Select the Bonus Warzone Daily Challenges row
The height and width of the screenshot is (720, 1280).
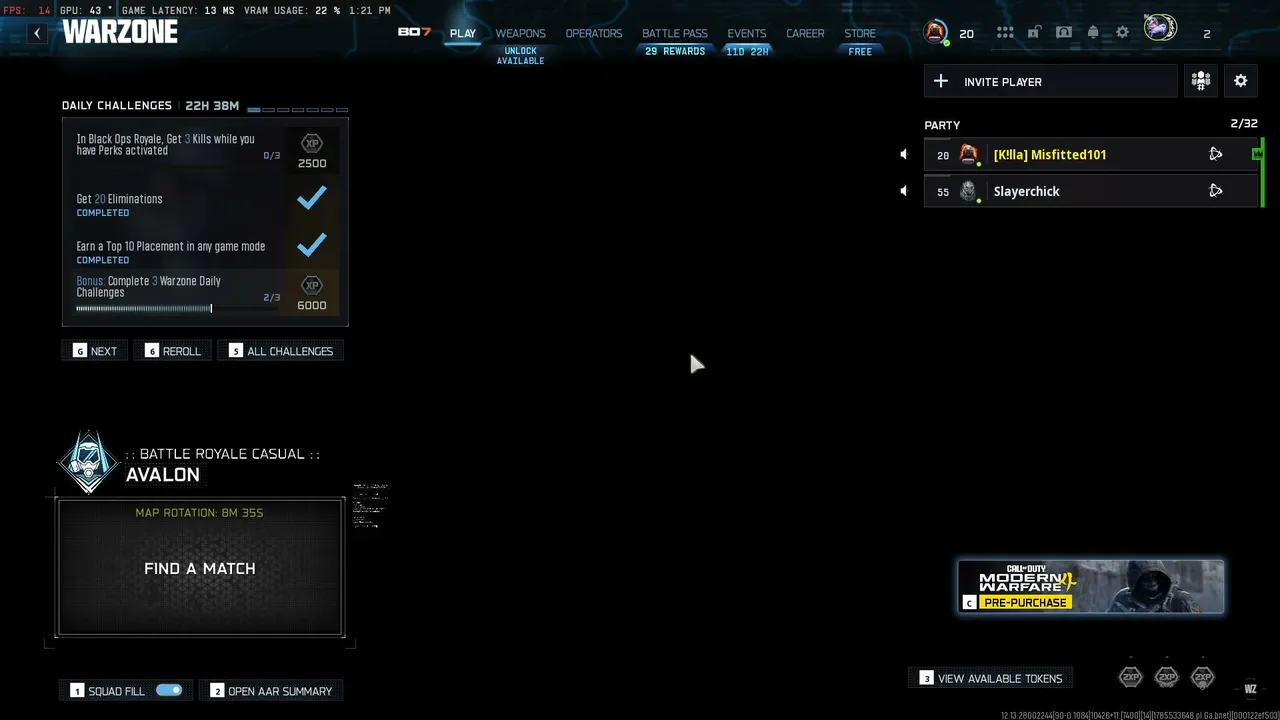pyautogui.click(x=205, y=293)
